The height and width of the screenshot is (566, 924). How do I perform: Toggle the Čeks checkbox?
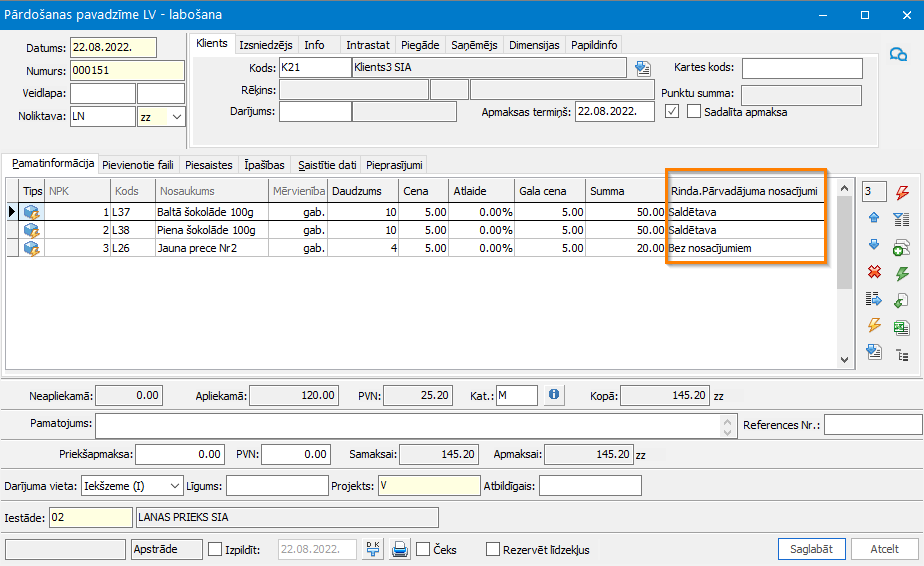pyautogui.click(x=423, y=549)
